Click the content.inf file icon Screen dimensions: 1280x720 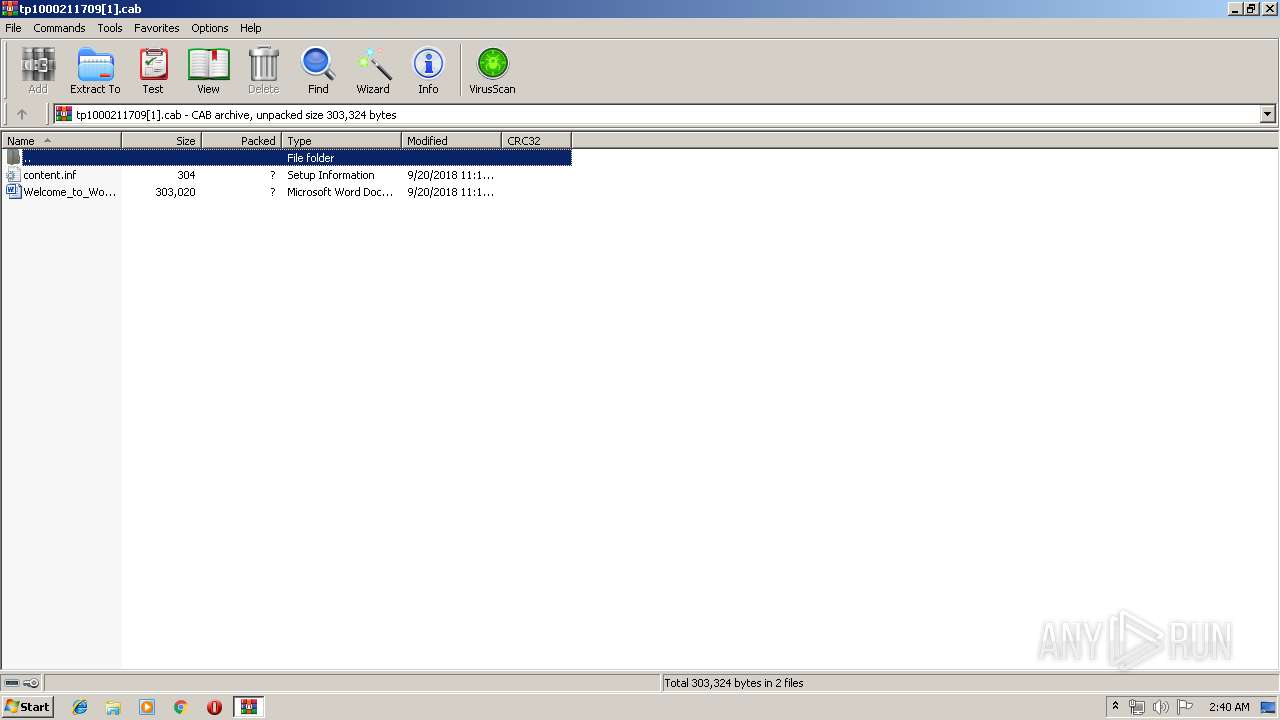tap(13, 175)
